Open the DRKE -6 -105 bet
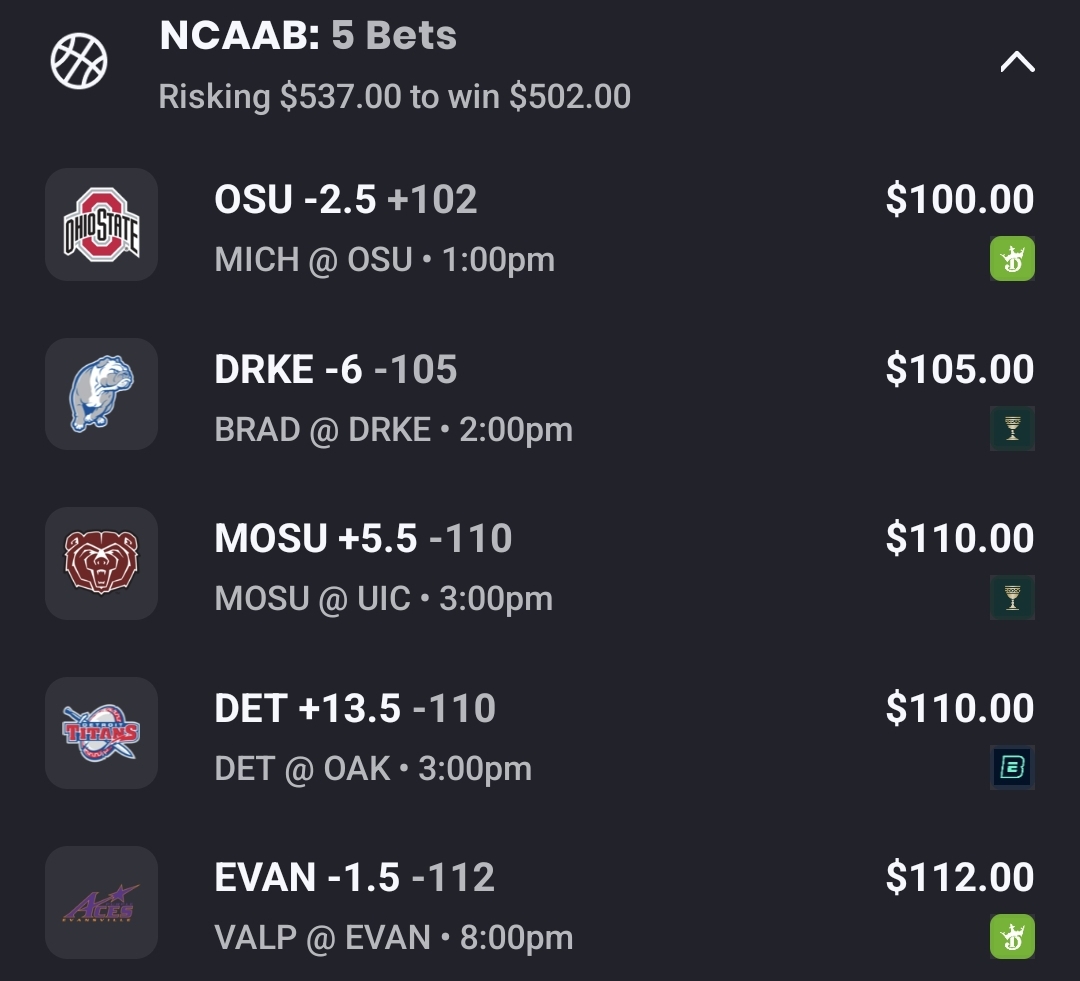Image resolution: width=1080 pixels, height=981 pixels. coord(335,370)
